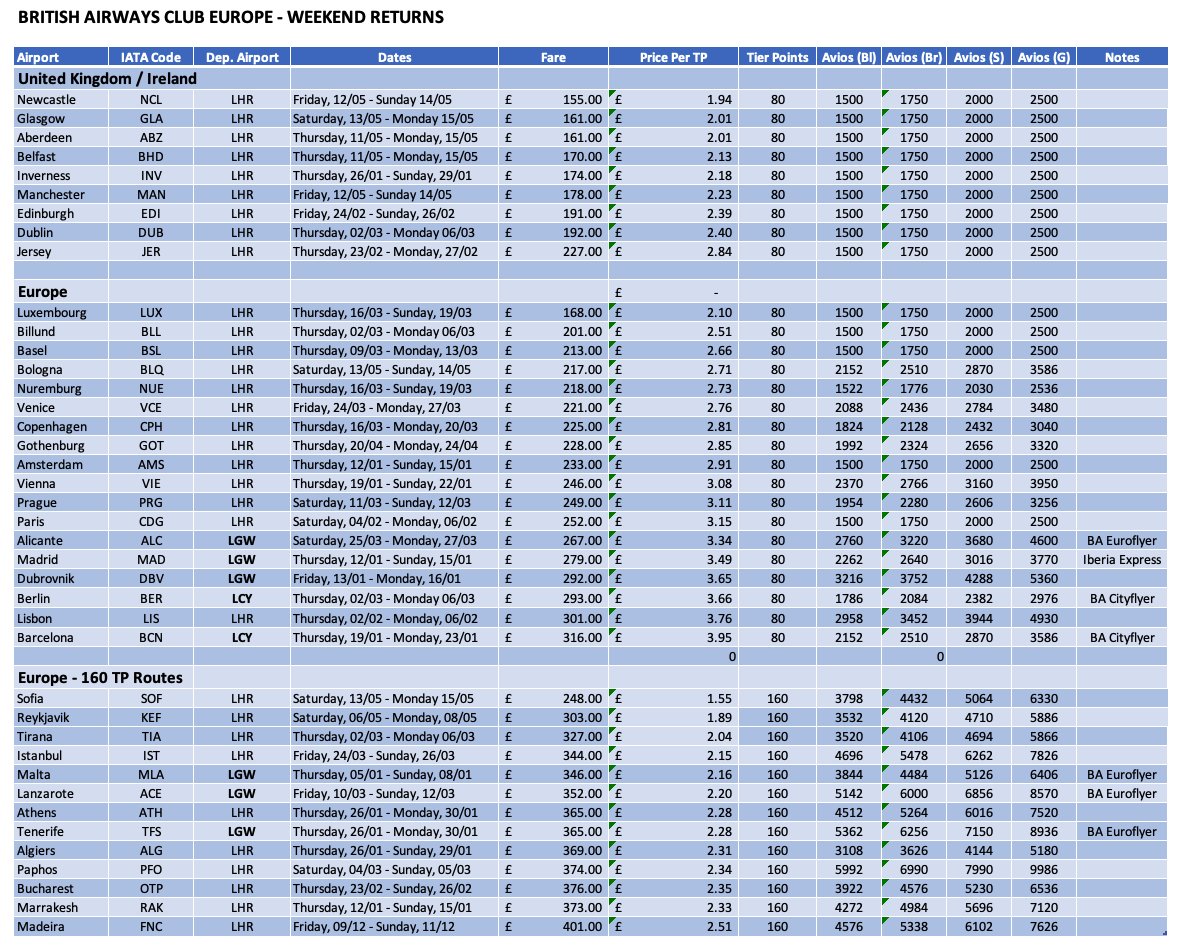Click the 'Avios (S)' column header
Screen dimensions: 1183x952
point(979,57)
